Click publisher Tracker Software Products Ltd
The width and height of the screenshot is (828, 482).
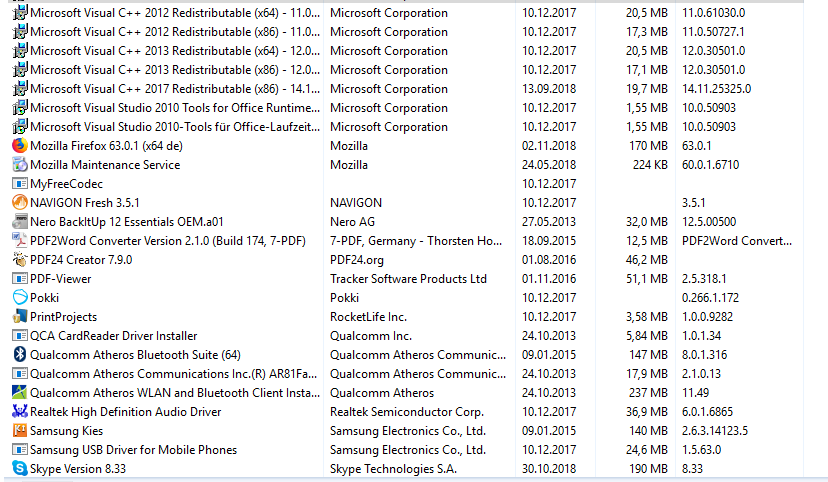[x=408, y=279]
